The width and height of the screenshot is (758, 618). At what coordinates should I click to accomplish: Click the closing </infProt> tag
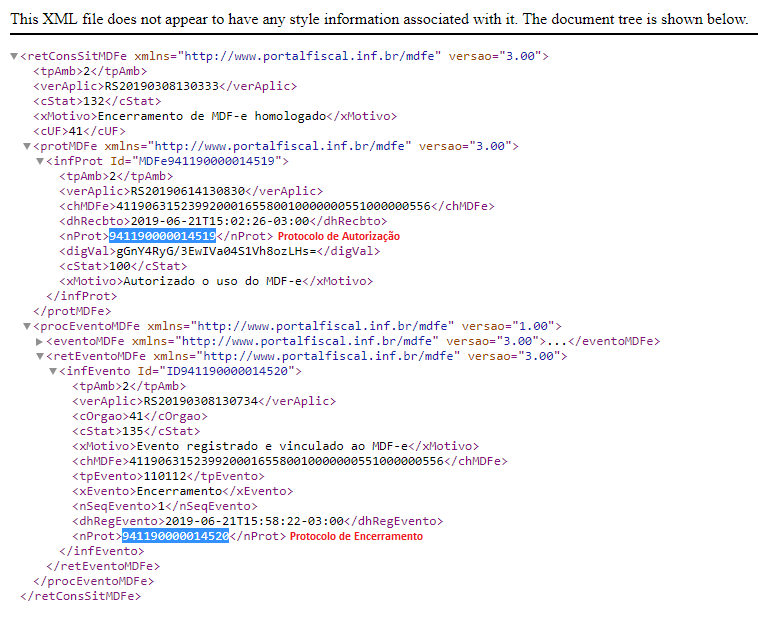82,296
